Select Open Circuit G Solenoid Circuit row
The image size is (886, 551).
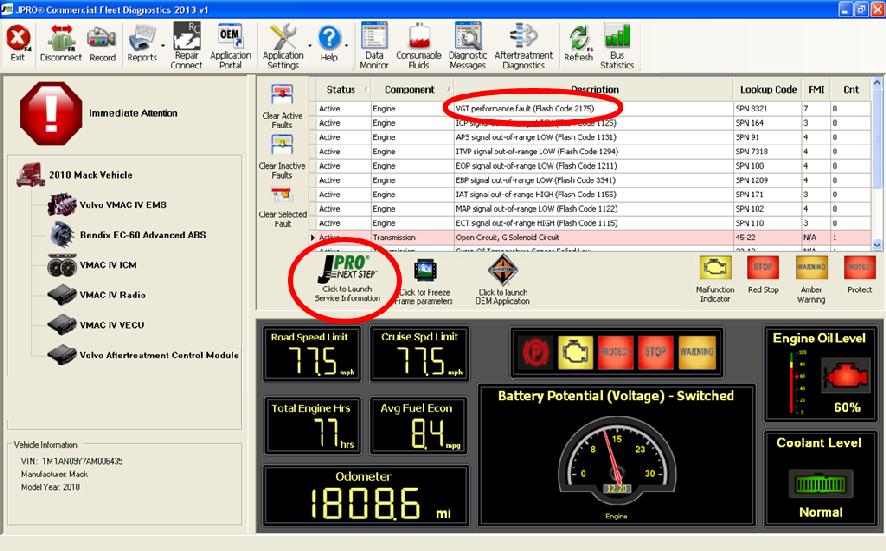590,237
